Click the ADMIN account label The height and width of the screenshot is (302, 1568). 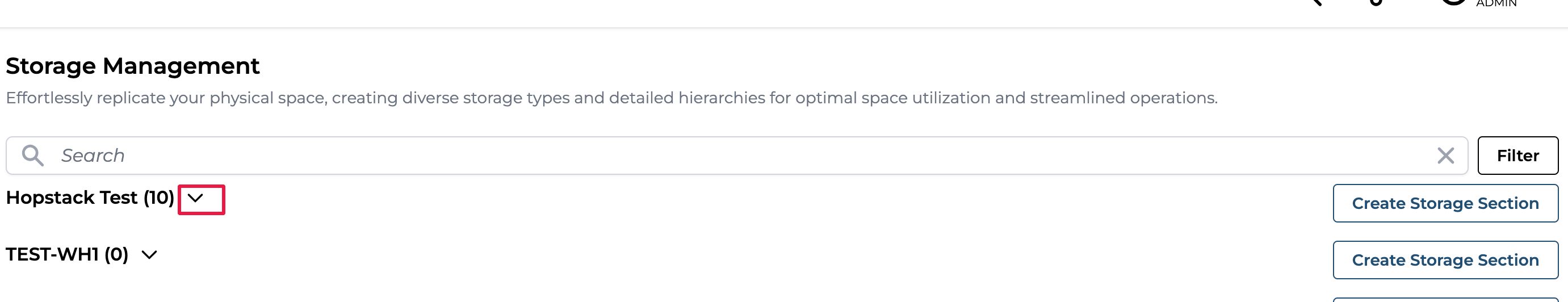tap(1496, 3)
